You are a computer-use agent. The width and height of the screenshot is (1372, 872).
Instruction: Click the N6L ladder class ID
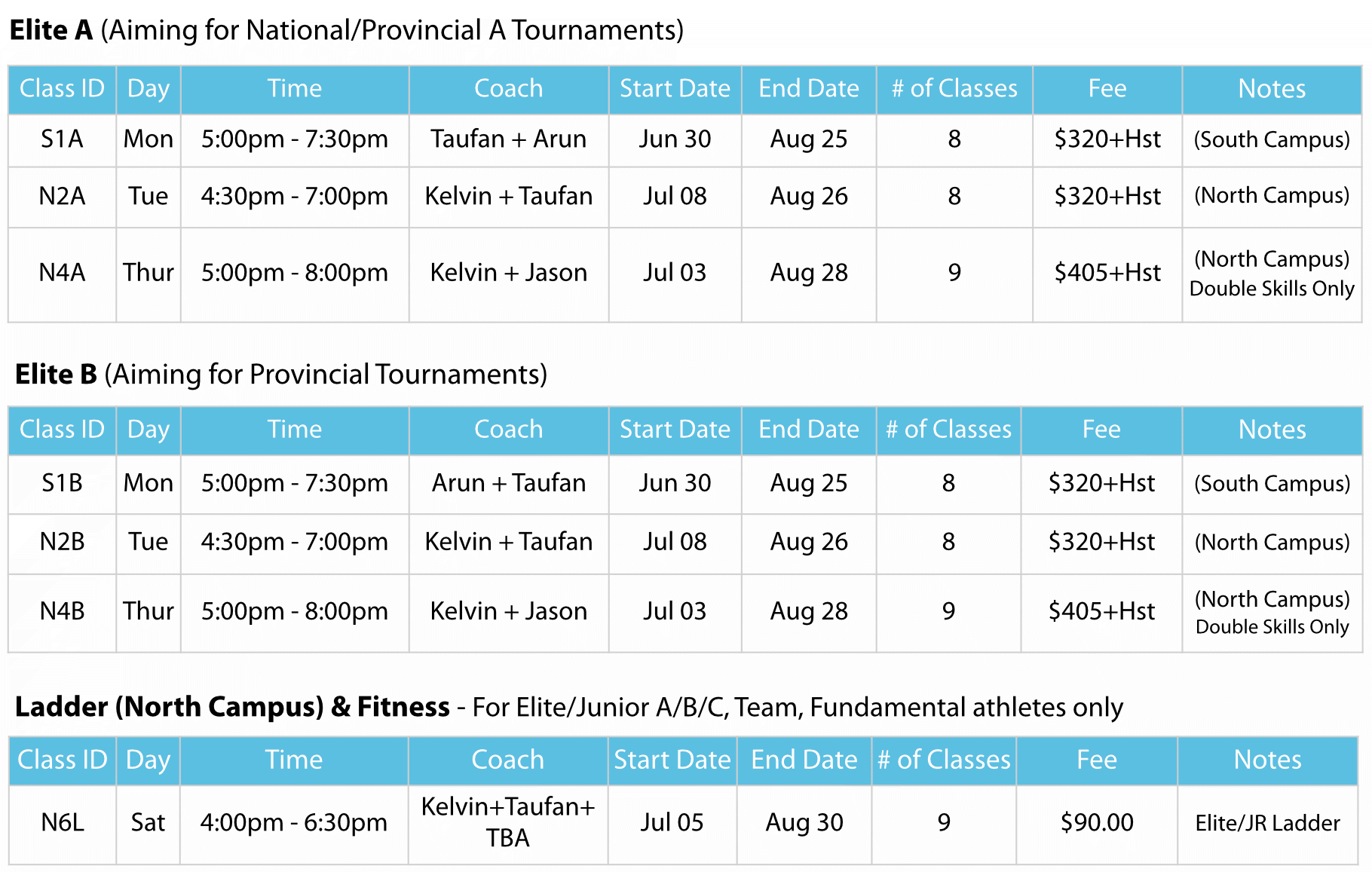tap(62, 823)
